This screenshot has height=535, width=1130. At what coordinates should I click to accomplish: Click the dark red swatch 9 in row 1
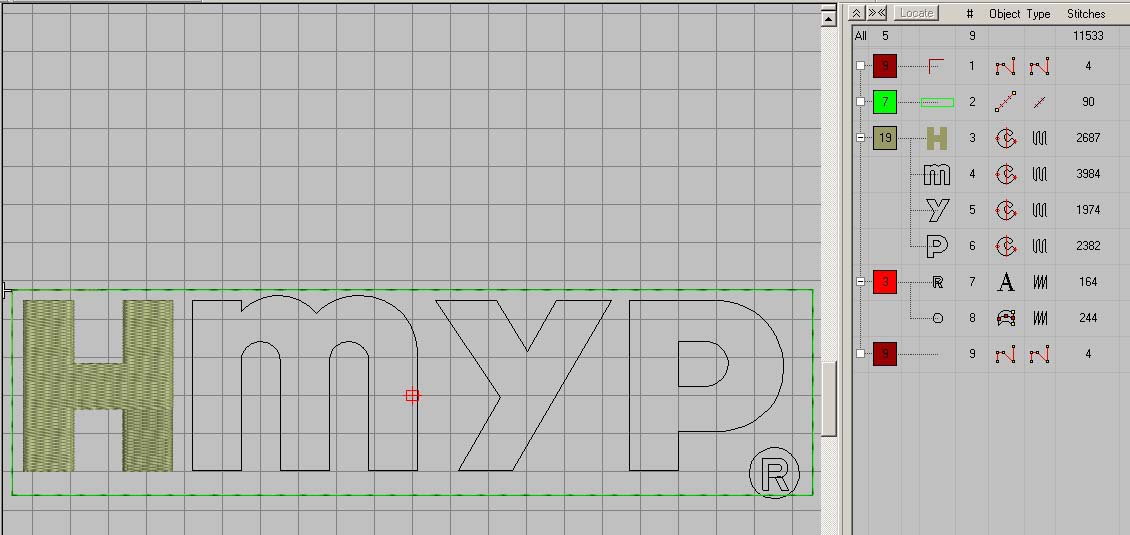(885, 66)
